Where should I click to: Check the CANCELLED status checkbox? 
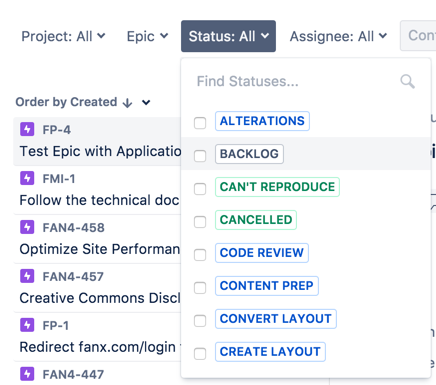coord(200,222)
